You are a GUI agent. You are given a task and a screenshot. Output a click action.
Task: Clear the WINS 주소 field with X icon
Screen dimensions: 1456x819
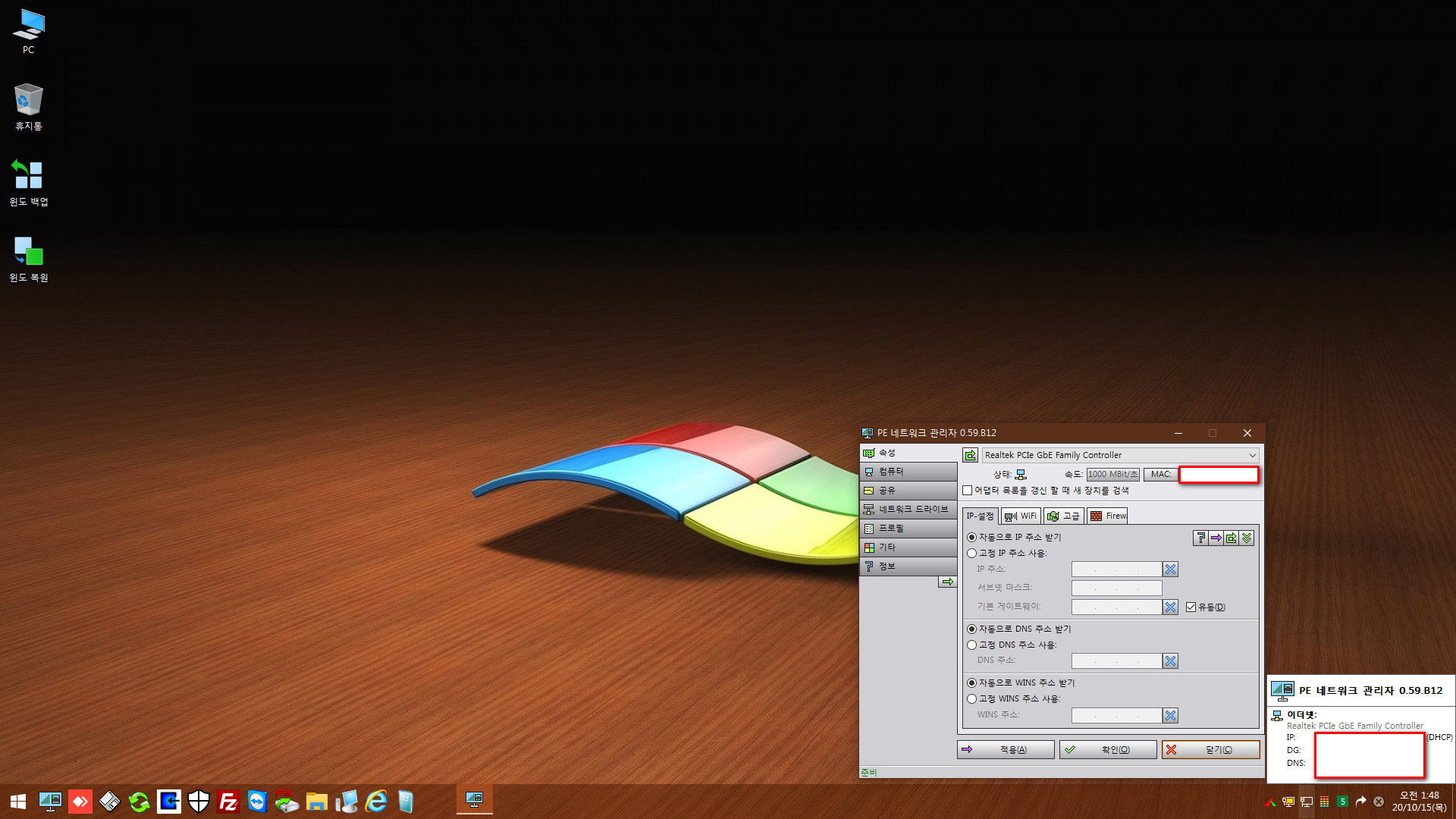pyautogui.click(x=1170, y=715)
